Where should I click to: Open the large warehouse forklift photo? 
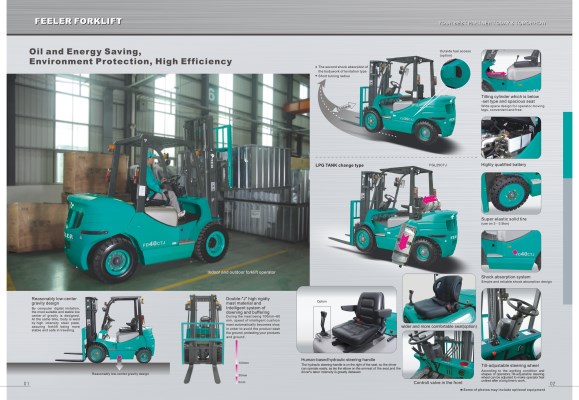[158, 182]
